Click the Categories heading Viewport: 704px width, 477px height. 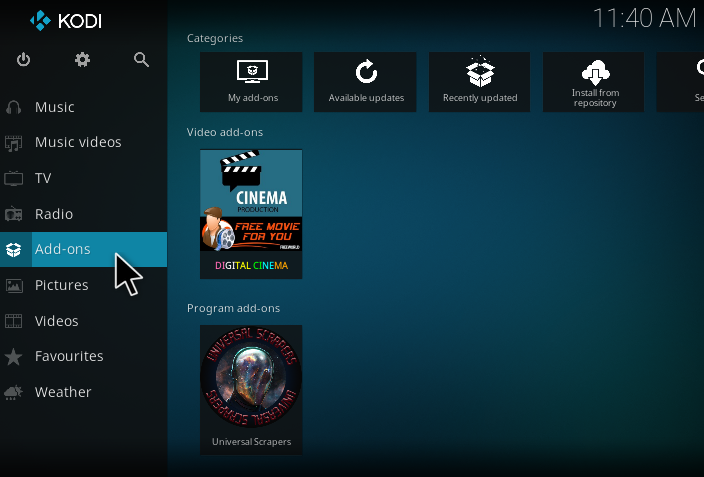[215, 39]
